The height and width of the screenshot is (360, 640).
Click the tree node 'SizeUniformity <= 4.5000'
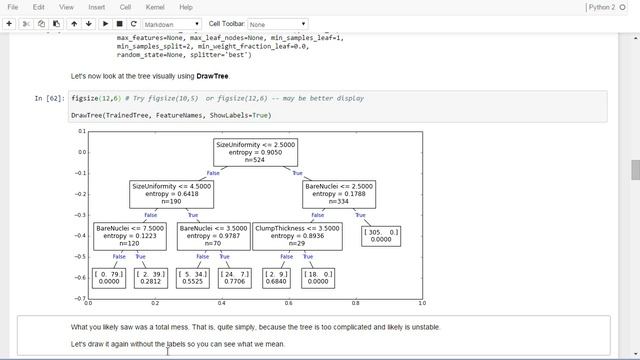(171, 194)
